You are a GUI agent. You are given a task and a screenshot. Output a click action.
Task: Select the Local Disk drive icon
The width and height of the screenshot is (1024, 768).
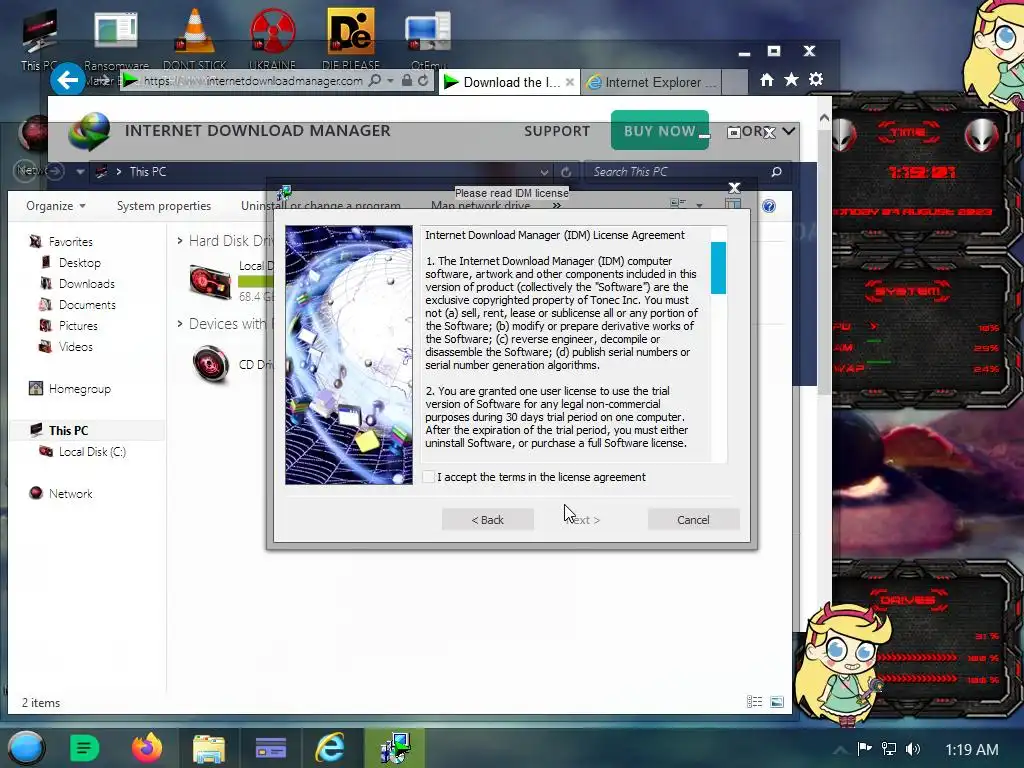pos(210,281)
